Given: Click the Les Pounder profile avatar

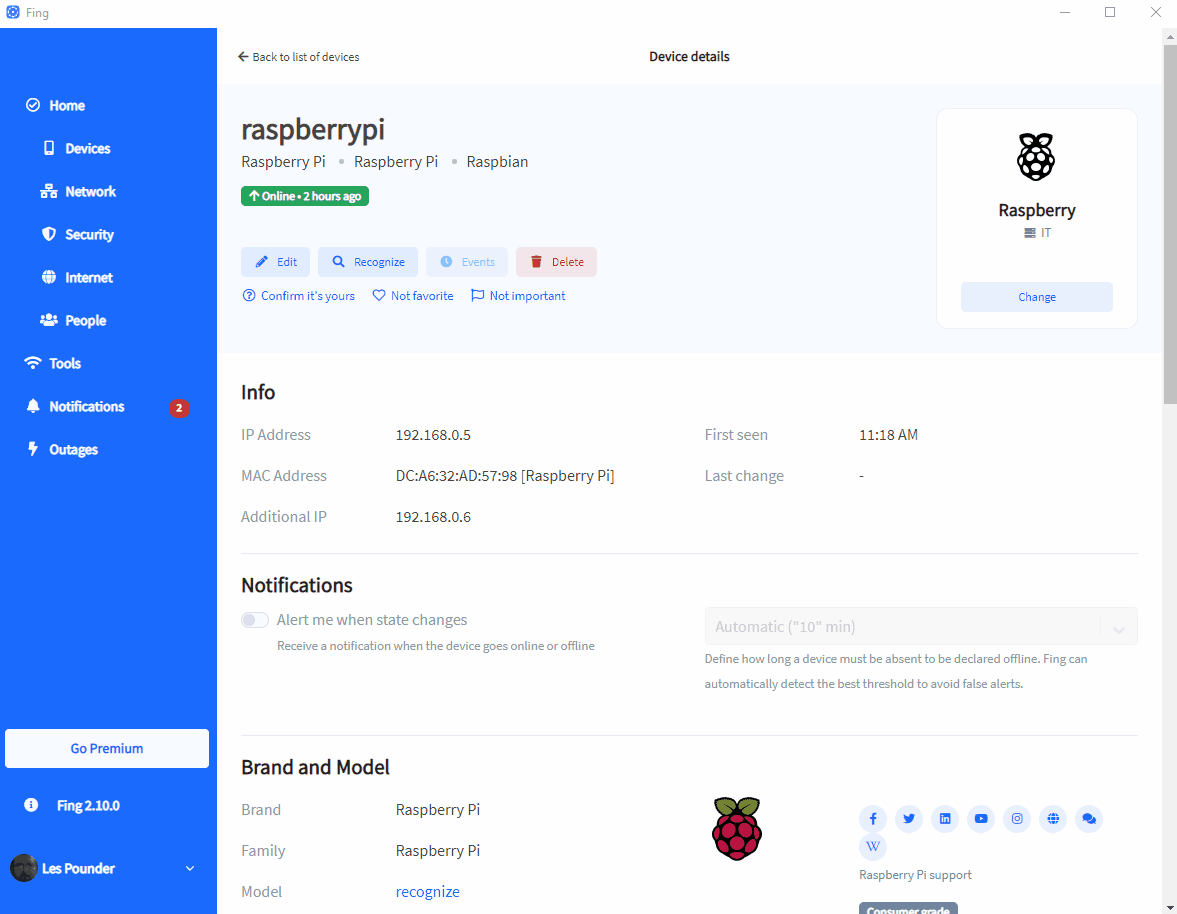Looking at the screenshot, I should coord(23,868).
